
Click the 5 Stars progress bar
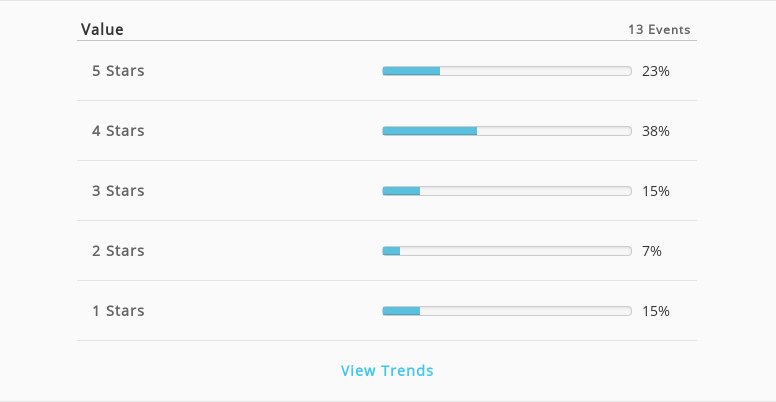click(507, 71)
